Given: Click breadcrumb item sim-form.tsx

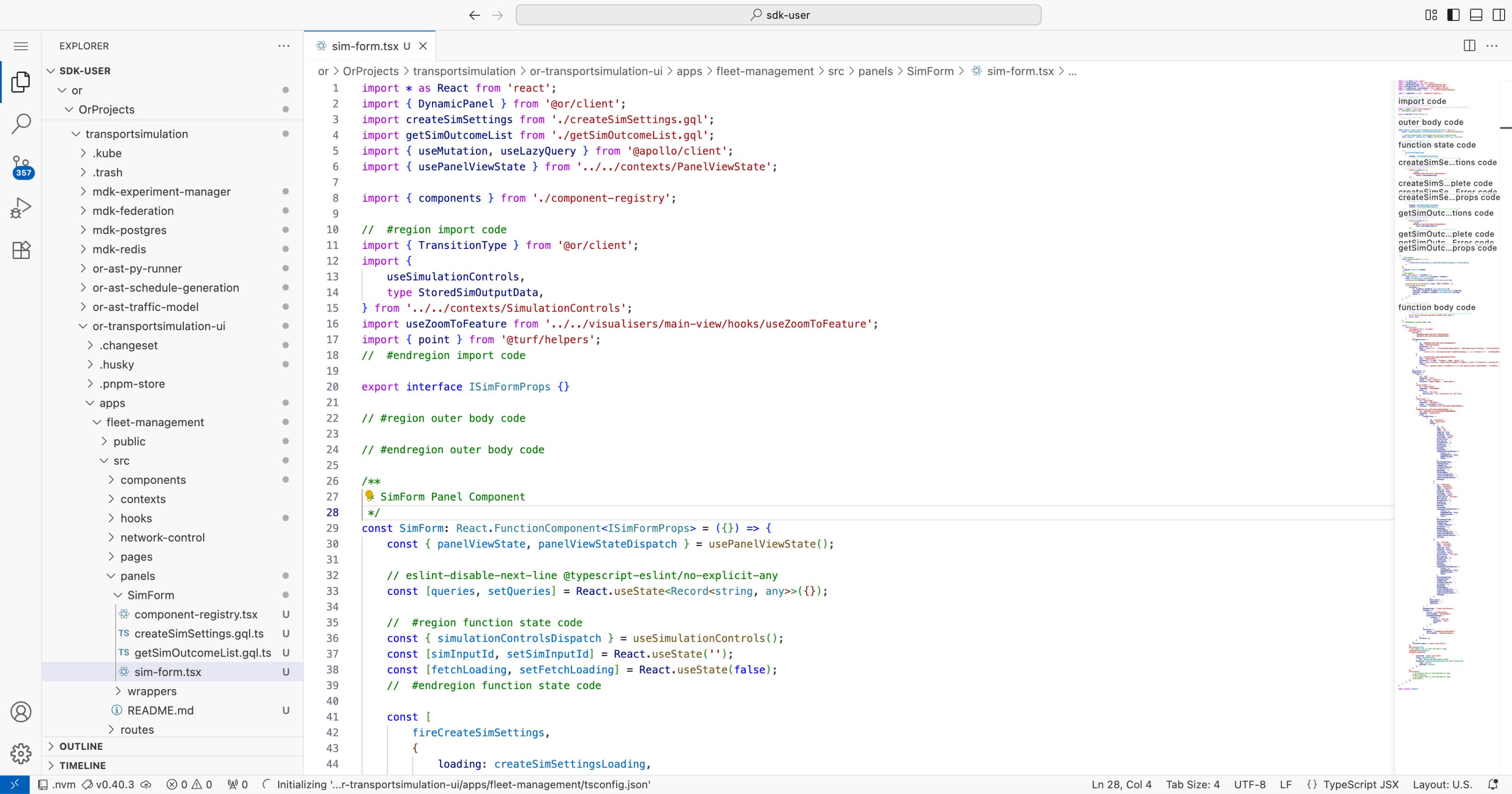Looking at the screenshot, I should pyautogui.click(x=1020, y=71).
